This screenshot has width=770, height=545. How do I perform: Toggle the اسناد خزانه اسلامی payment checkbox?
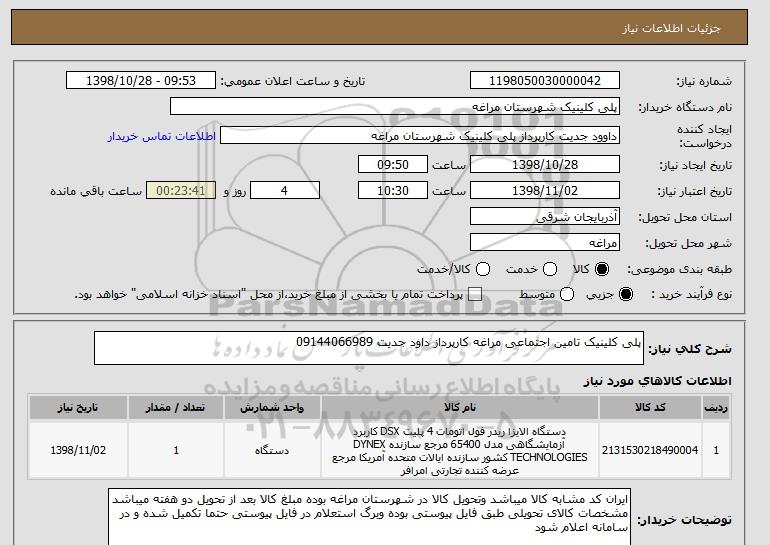475,294
